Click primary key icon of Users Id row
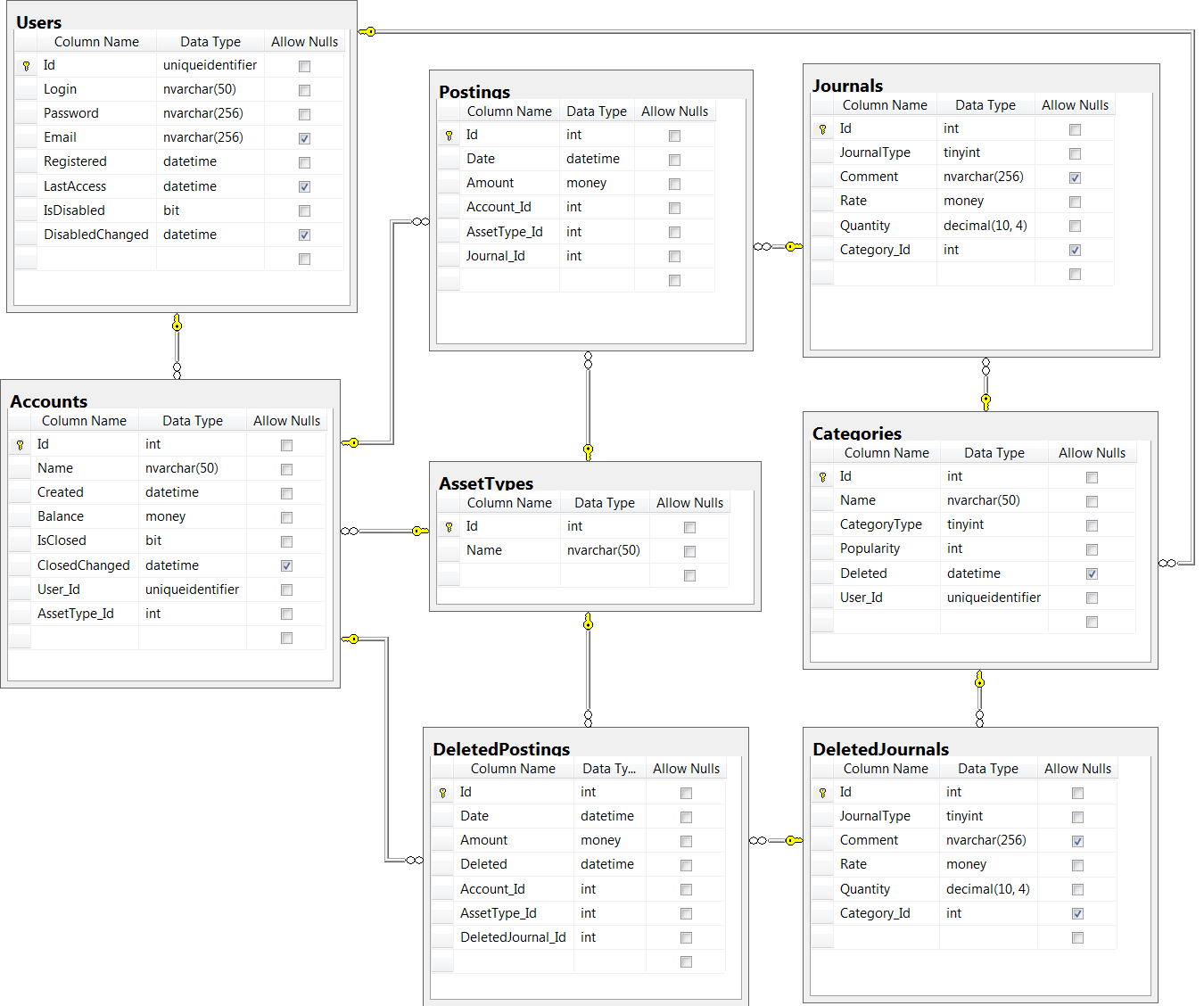This screenshot has width=1204, height=1006. coord(26,66)
